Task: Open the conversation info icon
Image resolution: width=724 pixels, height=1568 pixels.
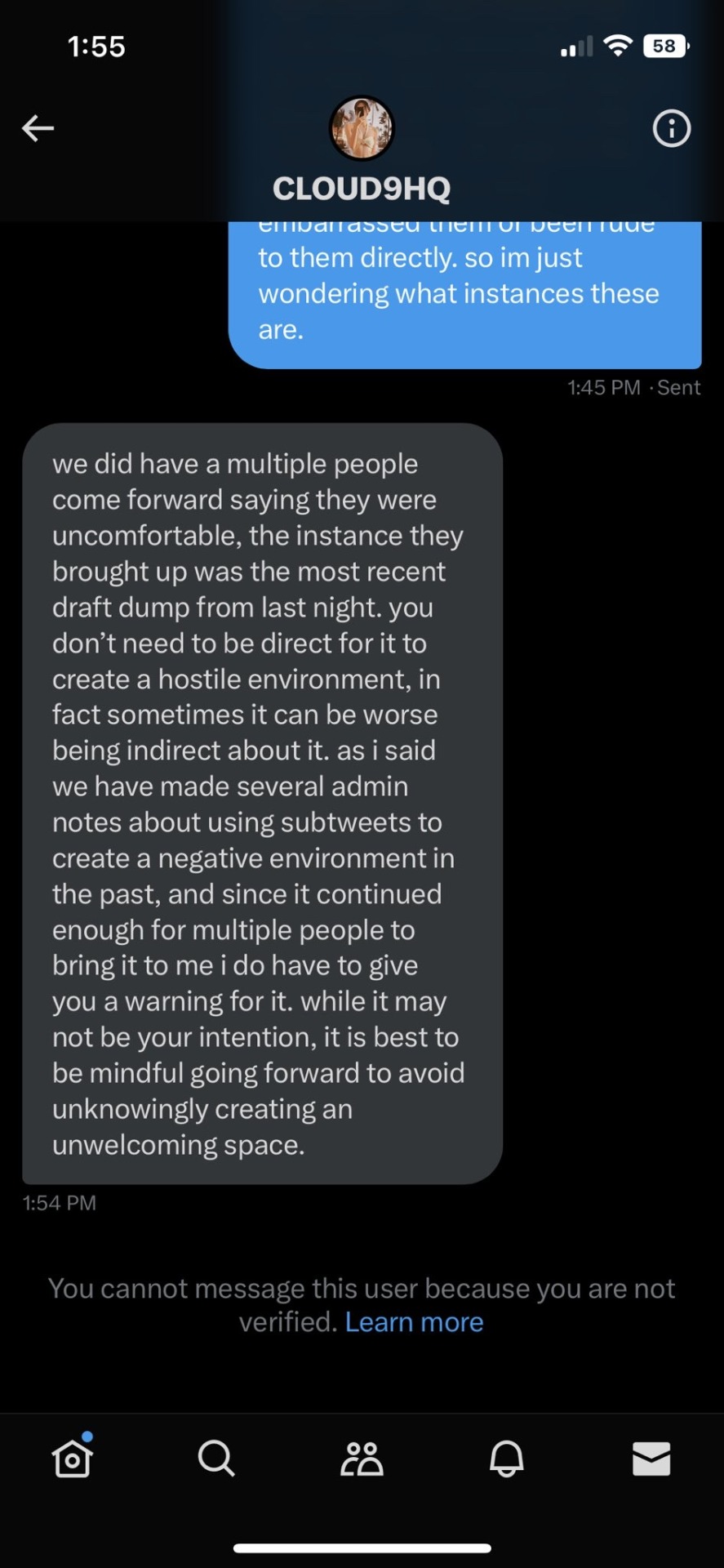Action: tap(671, 128)
